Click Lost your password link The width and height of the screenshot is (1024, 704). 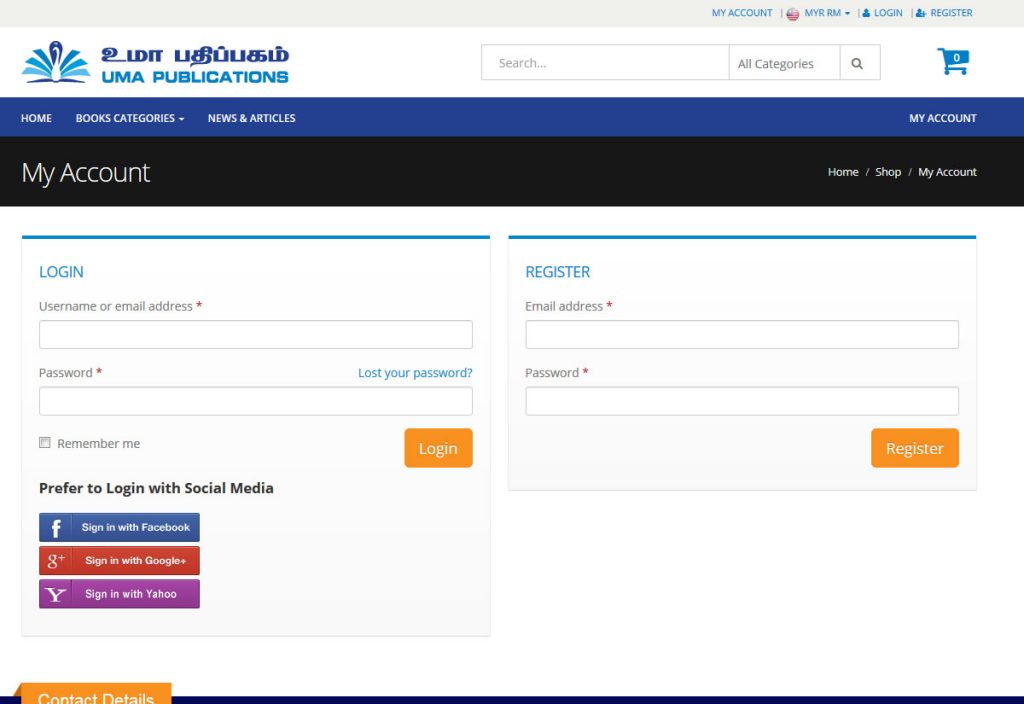(x=415, y=373)
